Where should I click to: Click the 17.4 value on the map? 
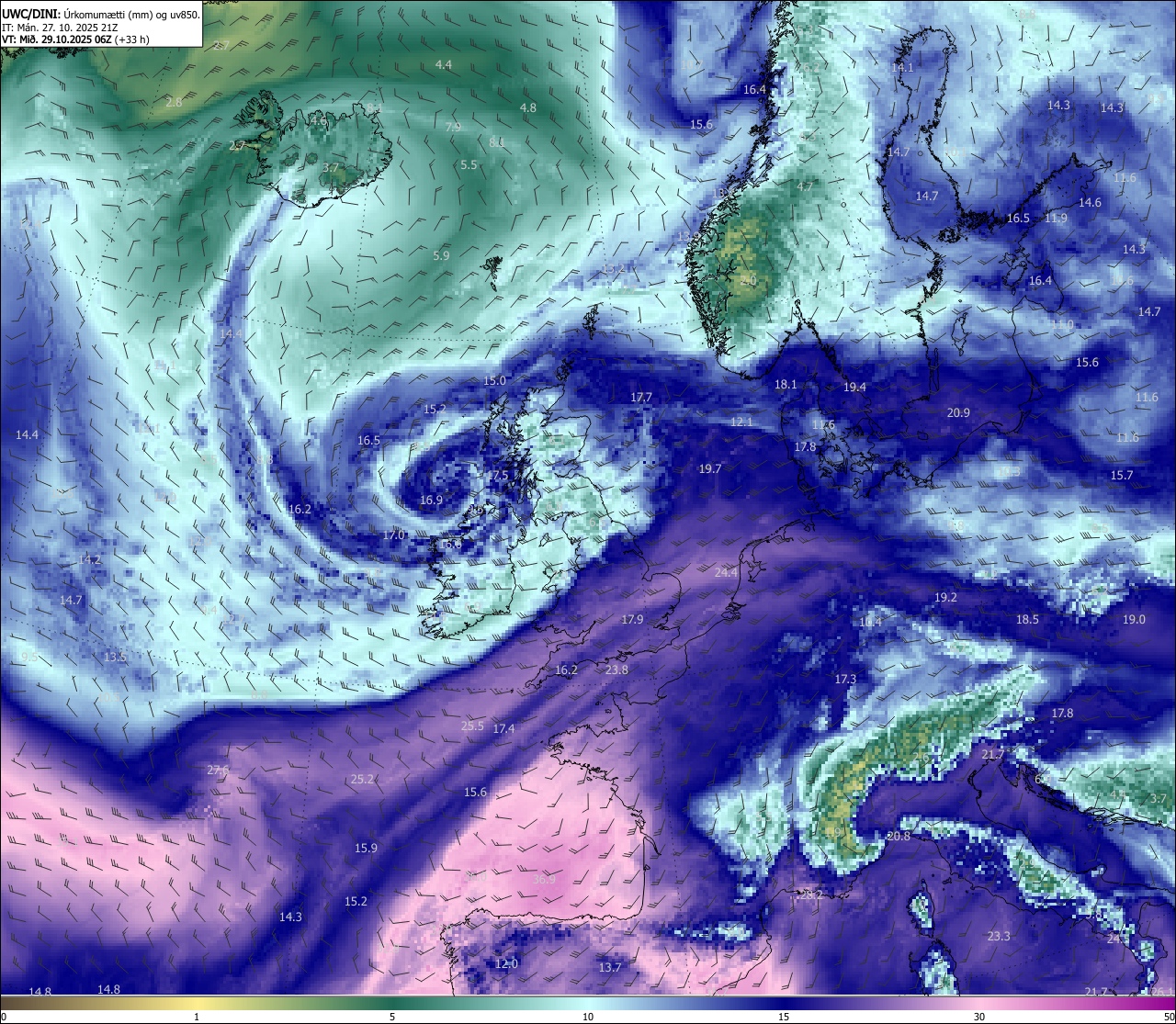click(x=503, y=728)
